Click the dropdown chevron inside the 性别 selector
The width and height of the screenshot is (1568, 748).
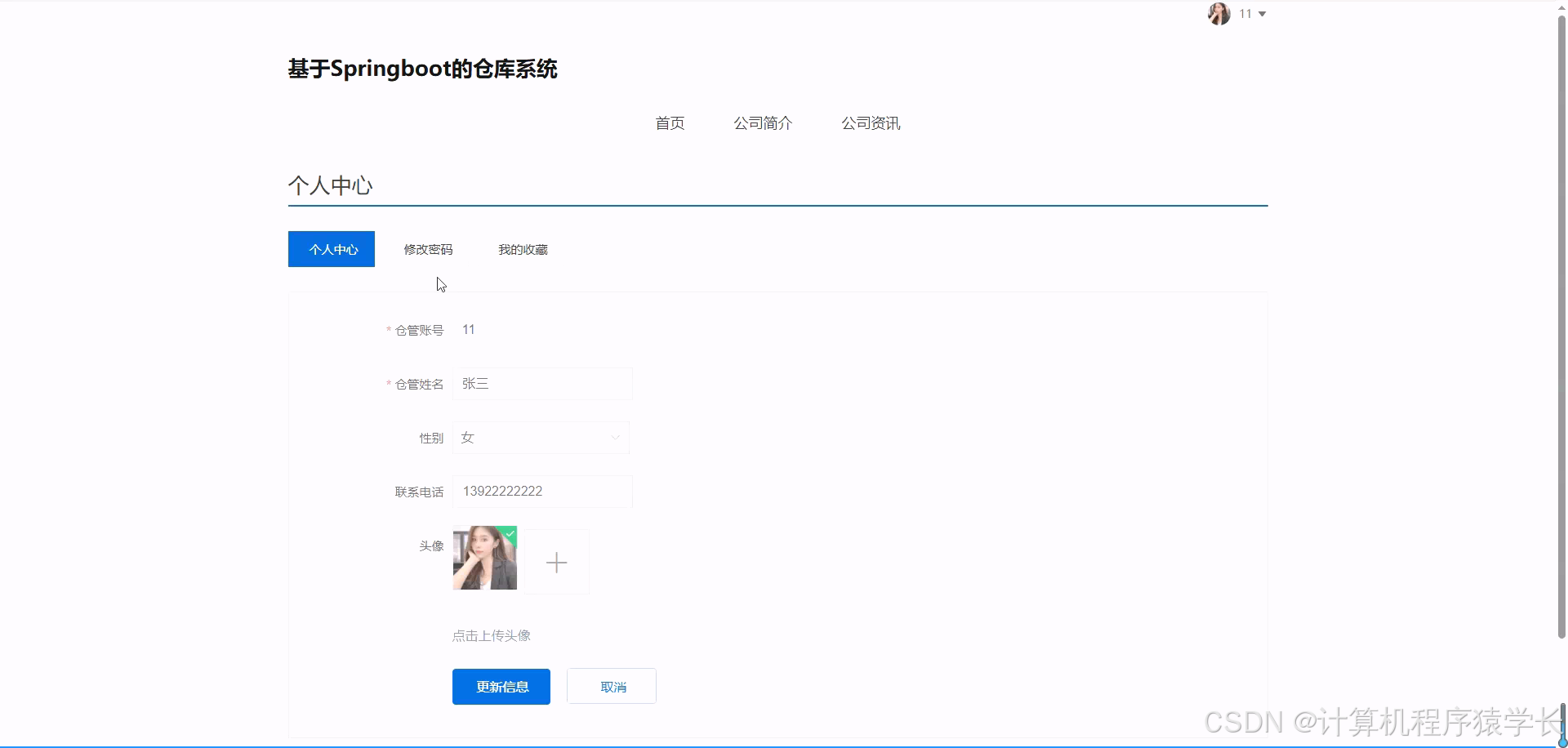[x=615, y=438]
